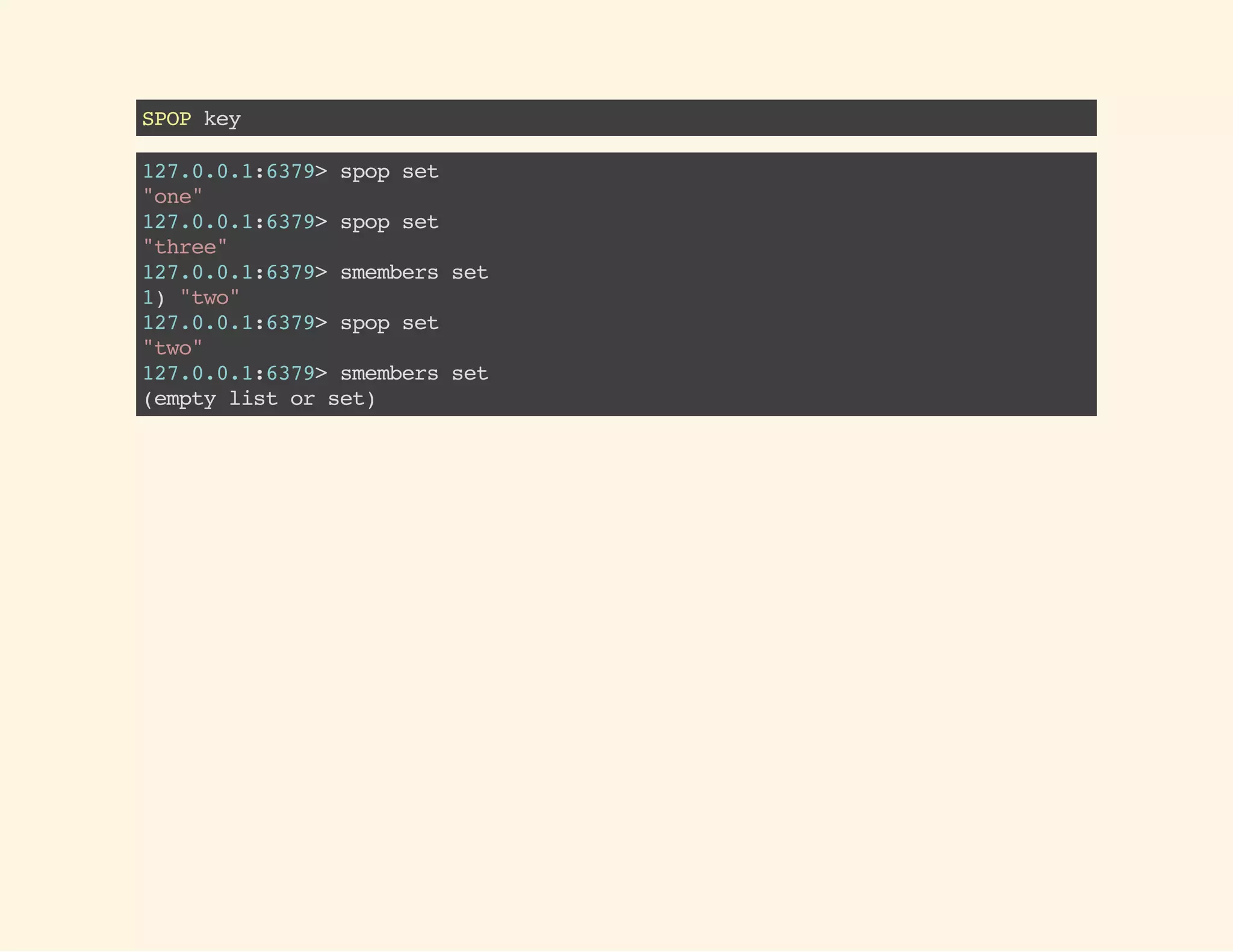Click the first smembers set command
This screenshot has height=952, width=1233.
click(414, 273)
